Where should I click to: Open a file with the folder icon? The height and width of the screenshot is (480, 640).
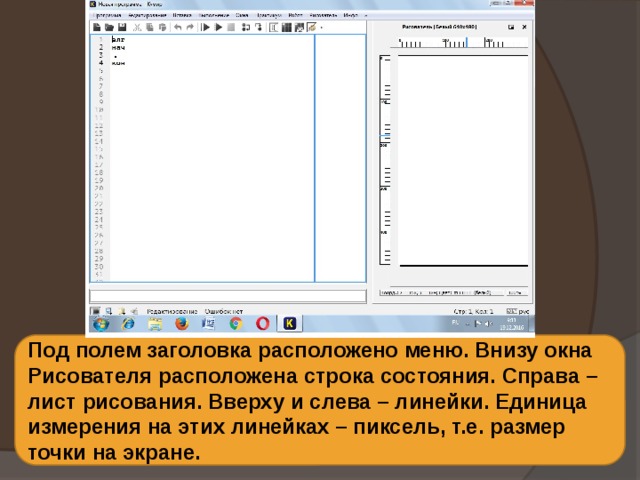pyautogui.click(x=109, y=27)
